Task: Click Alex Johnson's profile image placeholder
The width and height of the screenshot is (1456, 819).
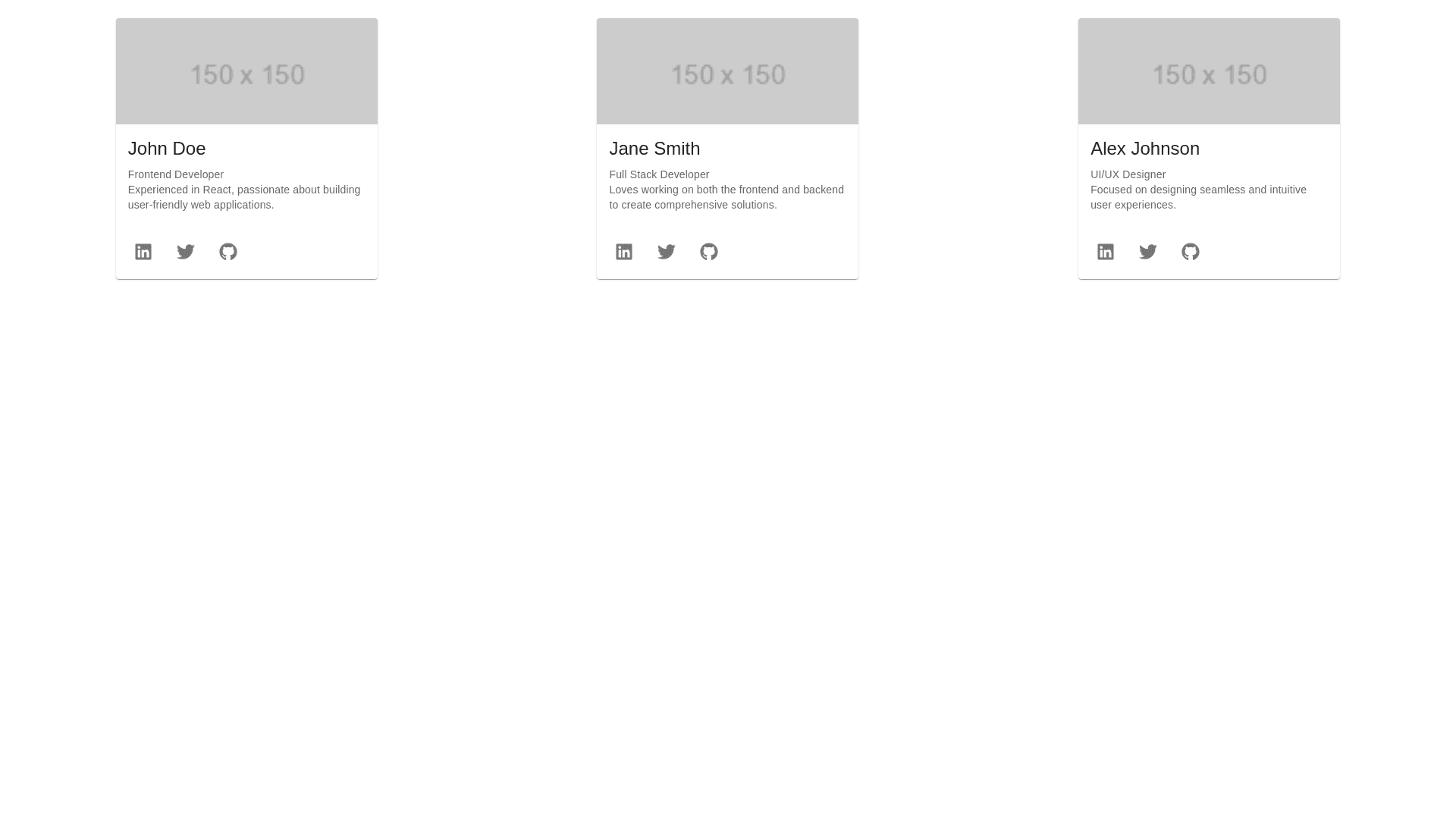Action: pyautogui.click(x=1209, y=71)
